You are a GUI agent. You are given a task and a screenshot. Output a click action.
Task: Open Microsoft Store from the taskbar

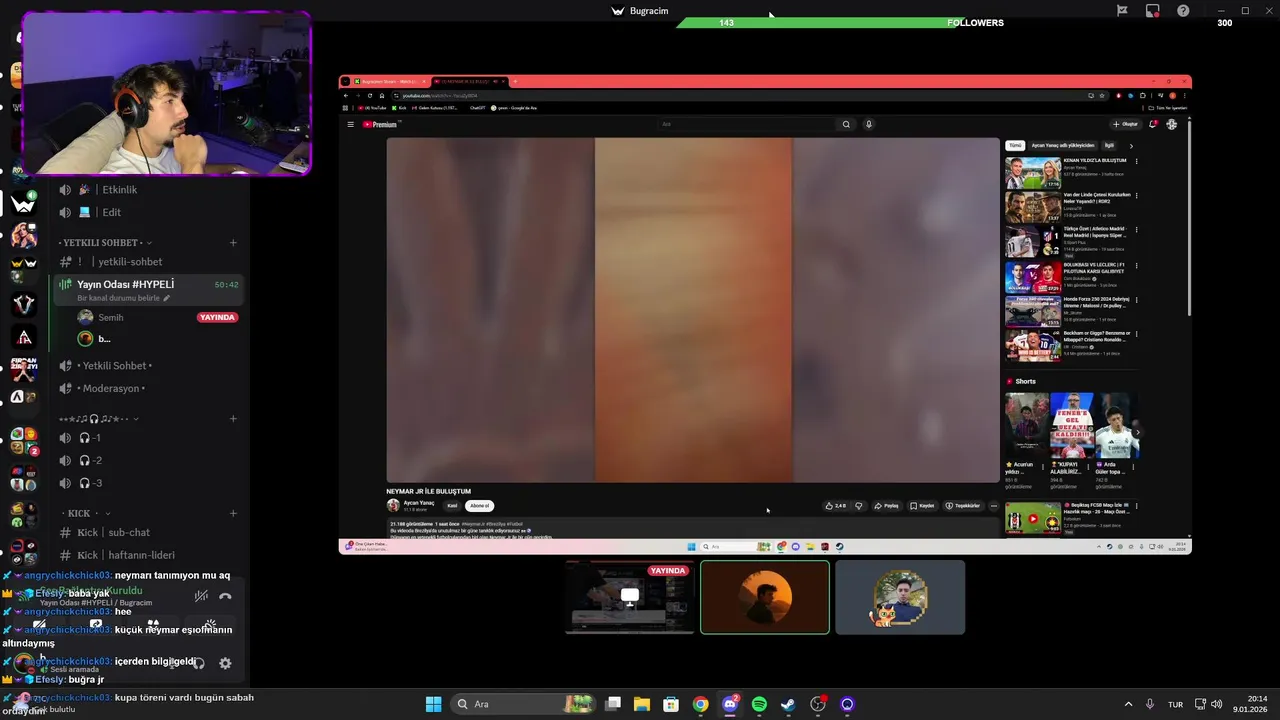[671, 704]
